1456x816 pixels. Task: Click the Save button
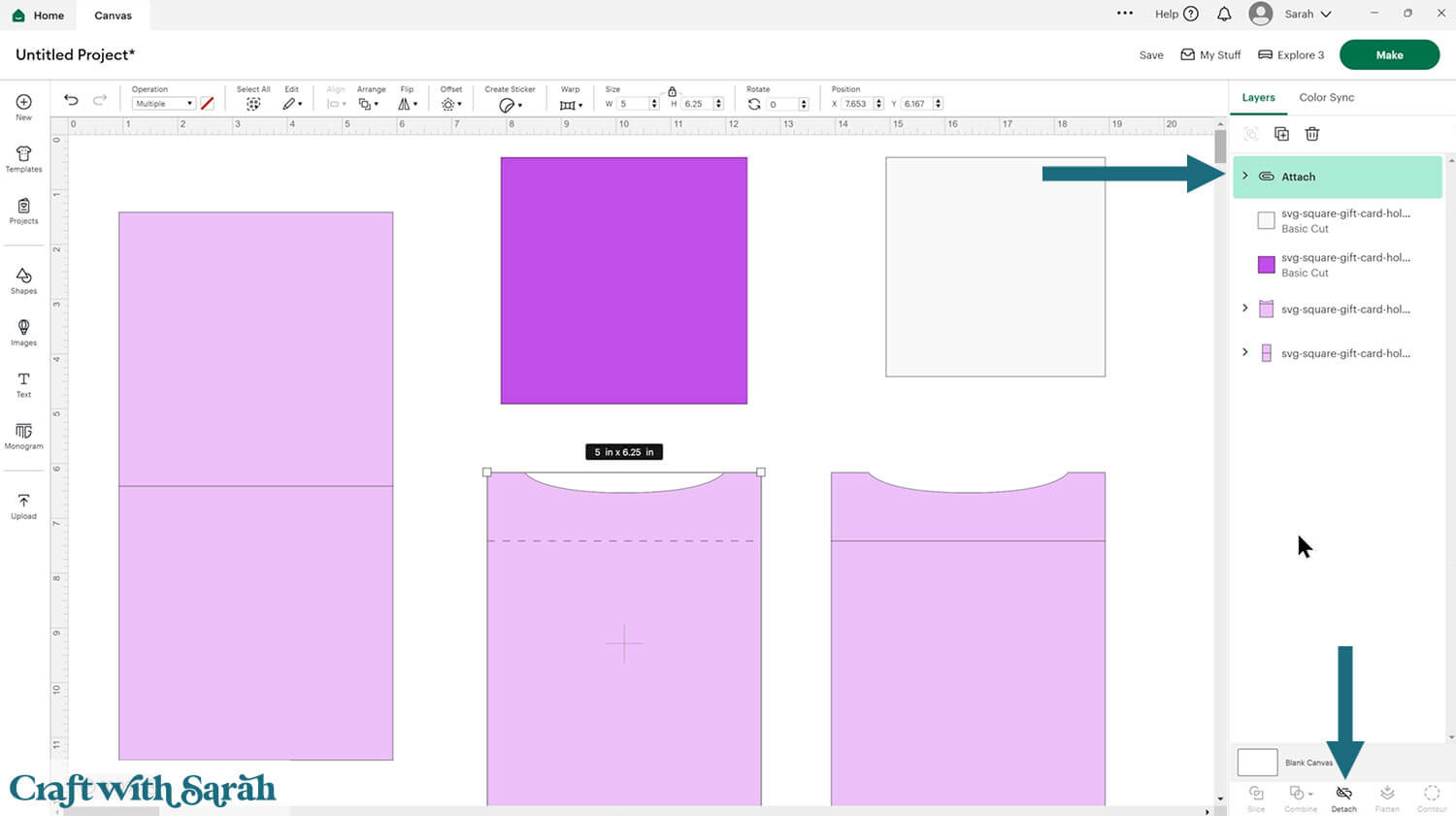pos(1150,55)
